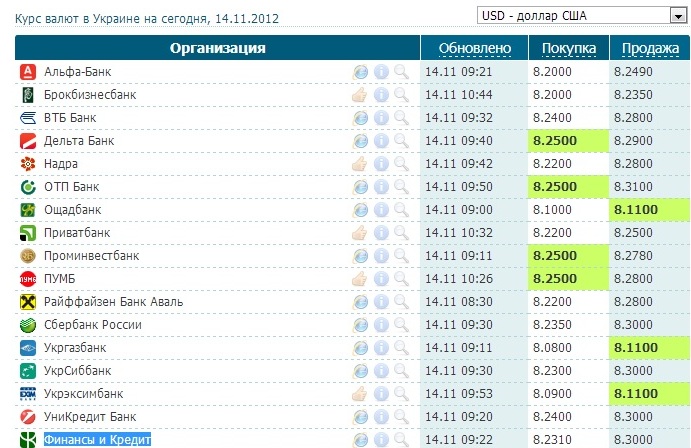Open Дельта Банк website globe icon
This screenshot has width=691, height=448.
pos(360,141)
